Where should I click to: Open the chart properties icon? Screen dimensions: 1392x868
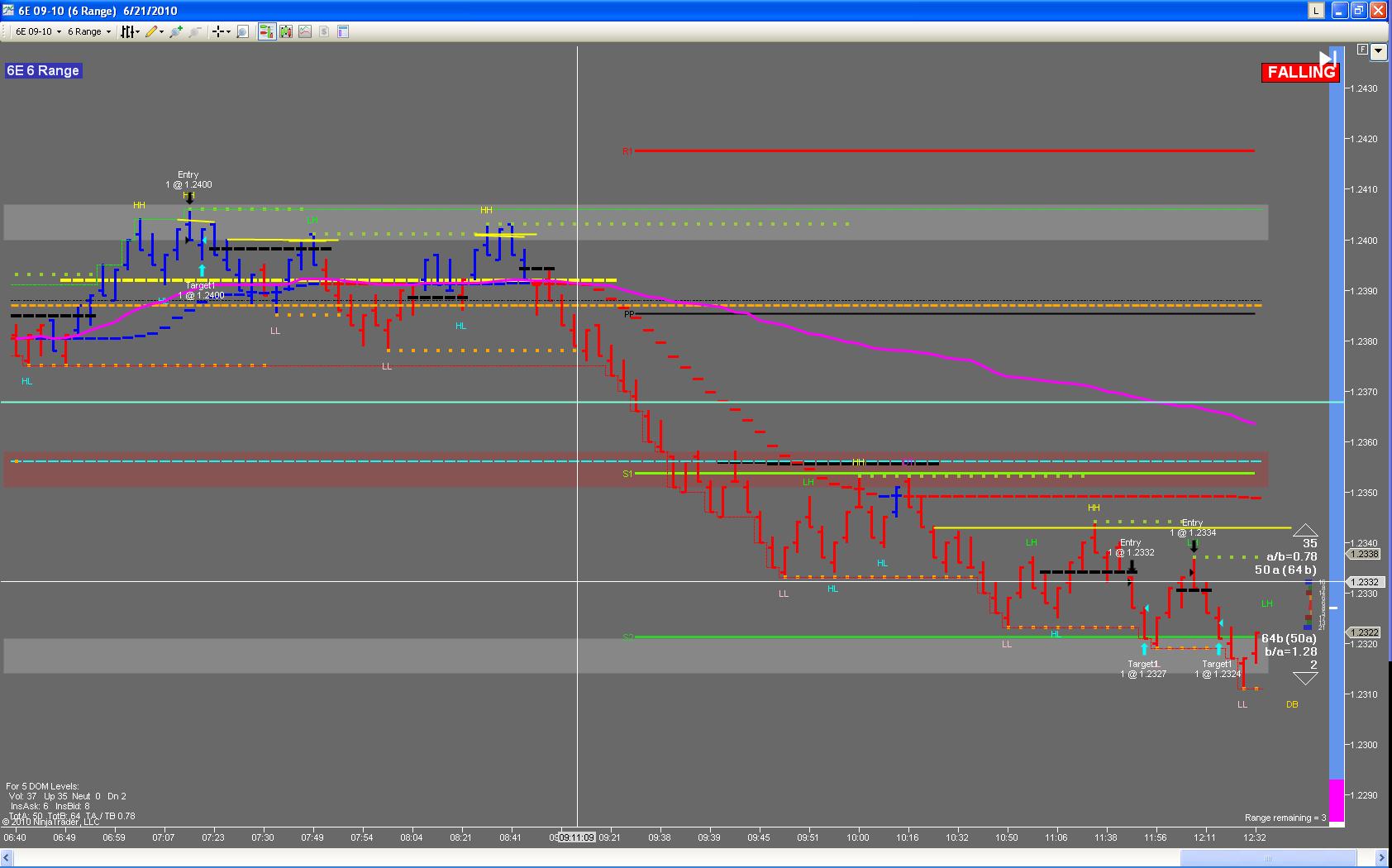click(343, 31)
